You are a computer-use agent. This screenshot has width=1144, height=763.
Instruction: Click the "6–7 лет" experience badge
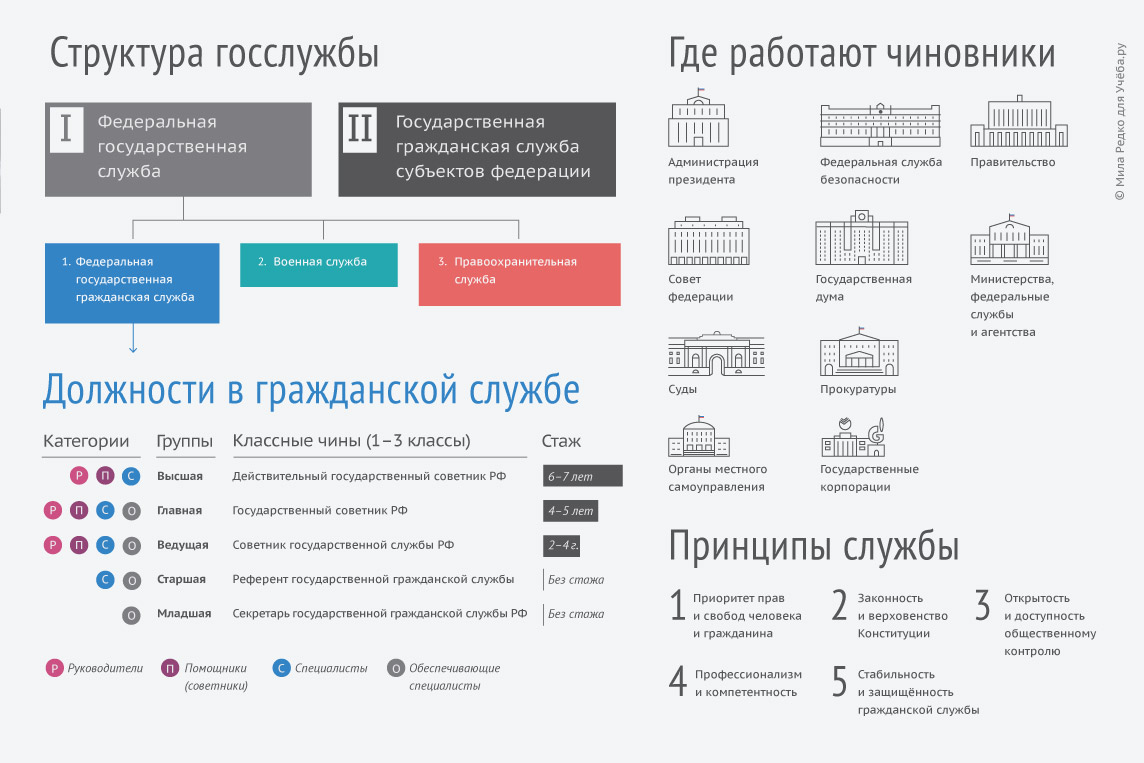click(x=582, y=476)
